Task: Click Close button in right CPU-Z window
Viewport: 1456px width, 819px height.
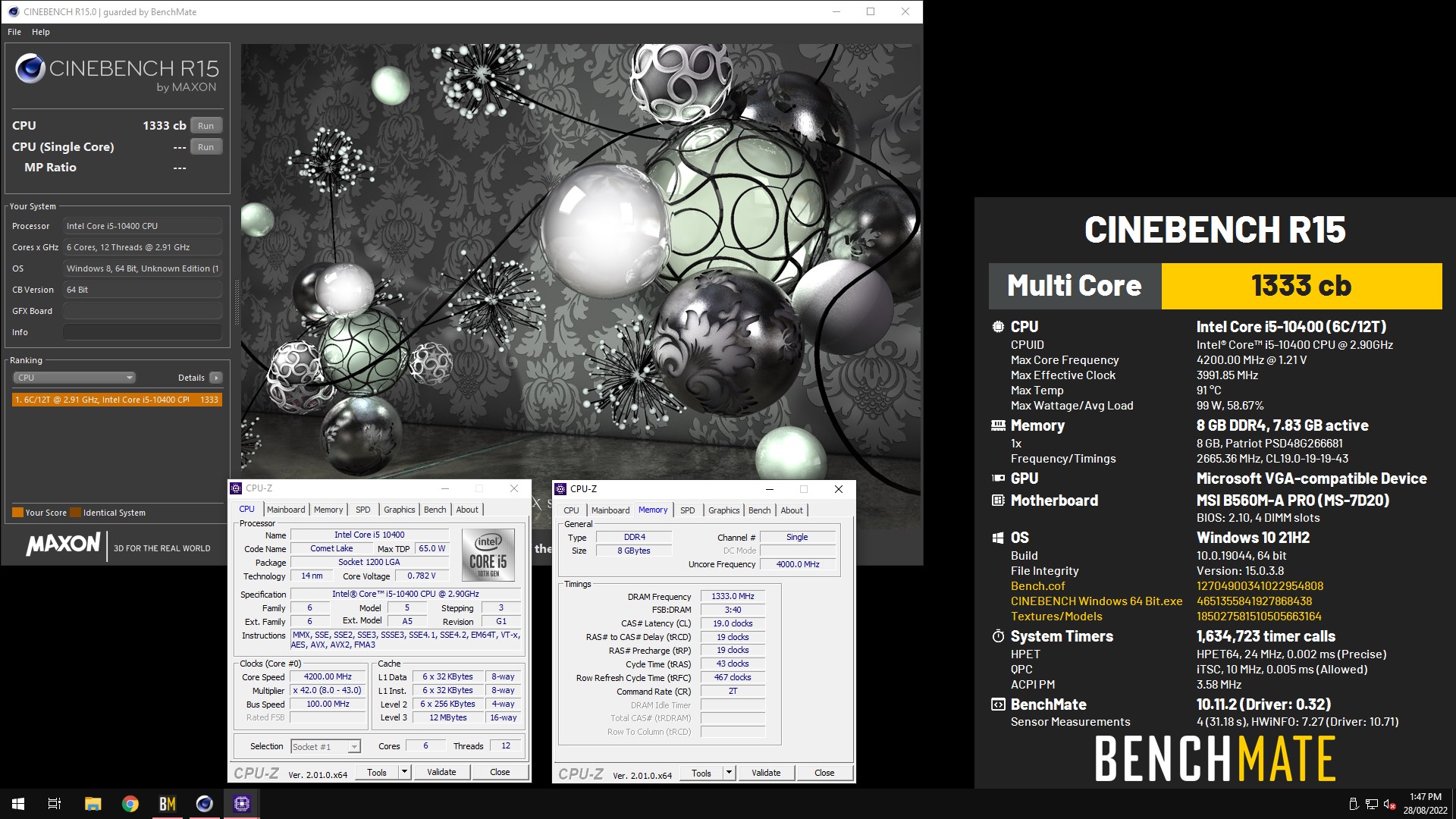Action: coord(824,773)
